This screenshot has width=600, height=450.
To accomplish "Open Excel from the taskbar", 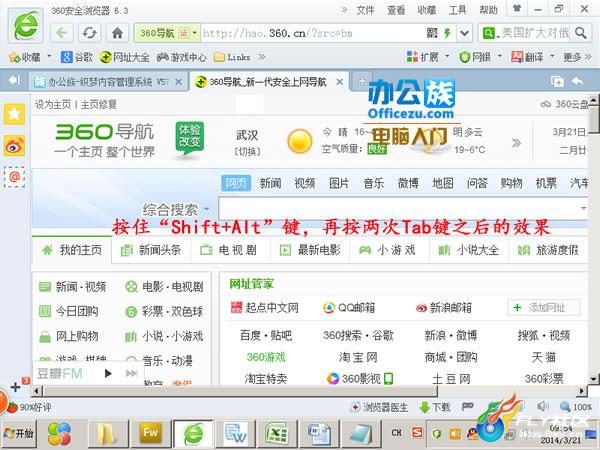I will tap(277, 433).
